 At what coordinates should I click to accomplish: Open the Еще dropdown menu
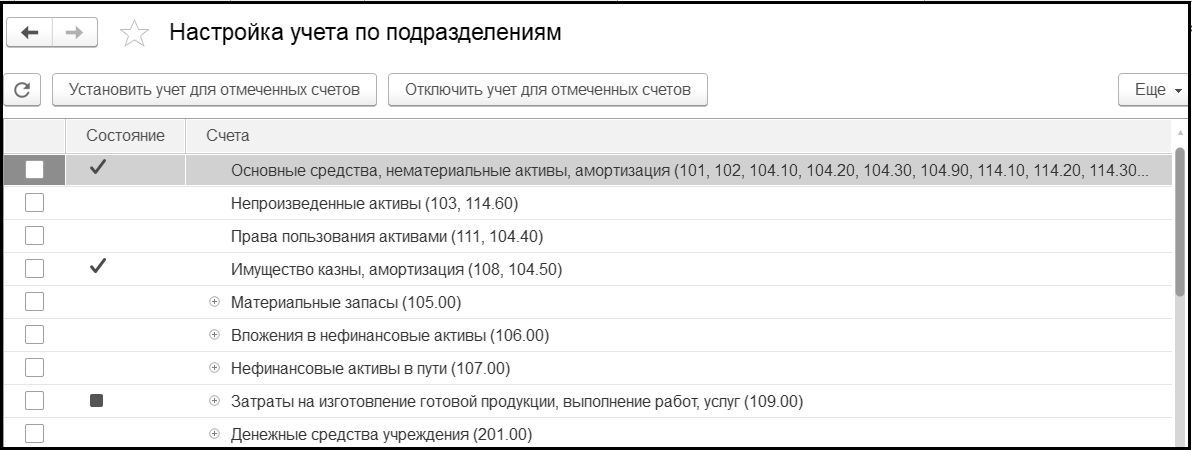coord(1157,90)
